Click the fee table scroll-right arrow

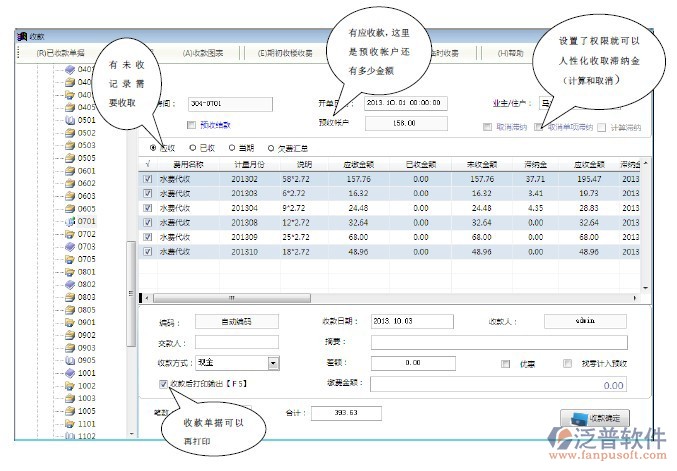[635, 298]
